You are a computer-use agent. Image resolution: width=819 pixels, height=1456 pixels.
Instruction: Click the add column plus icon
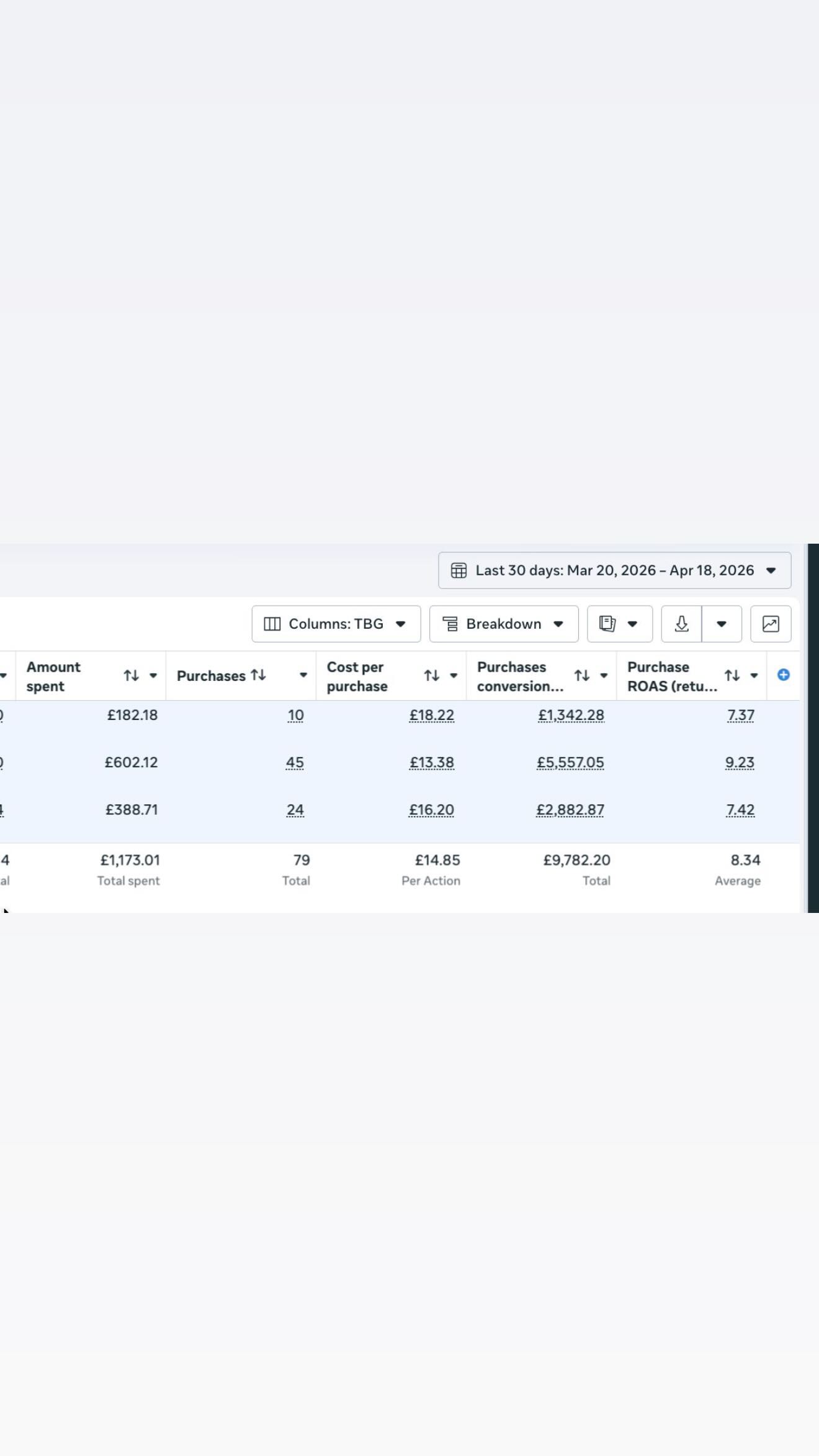pos(783,675)
